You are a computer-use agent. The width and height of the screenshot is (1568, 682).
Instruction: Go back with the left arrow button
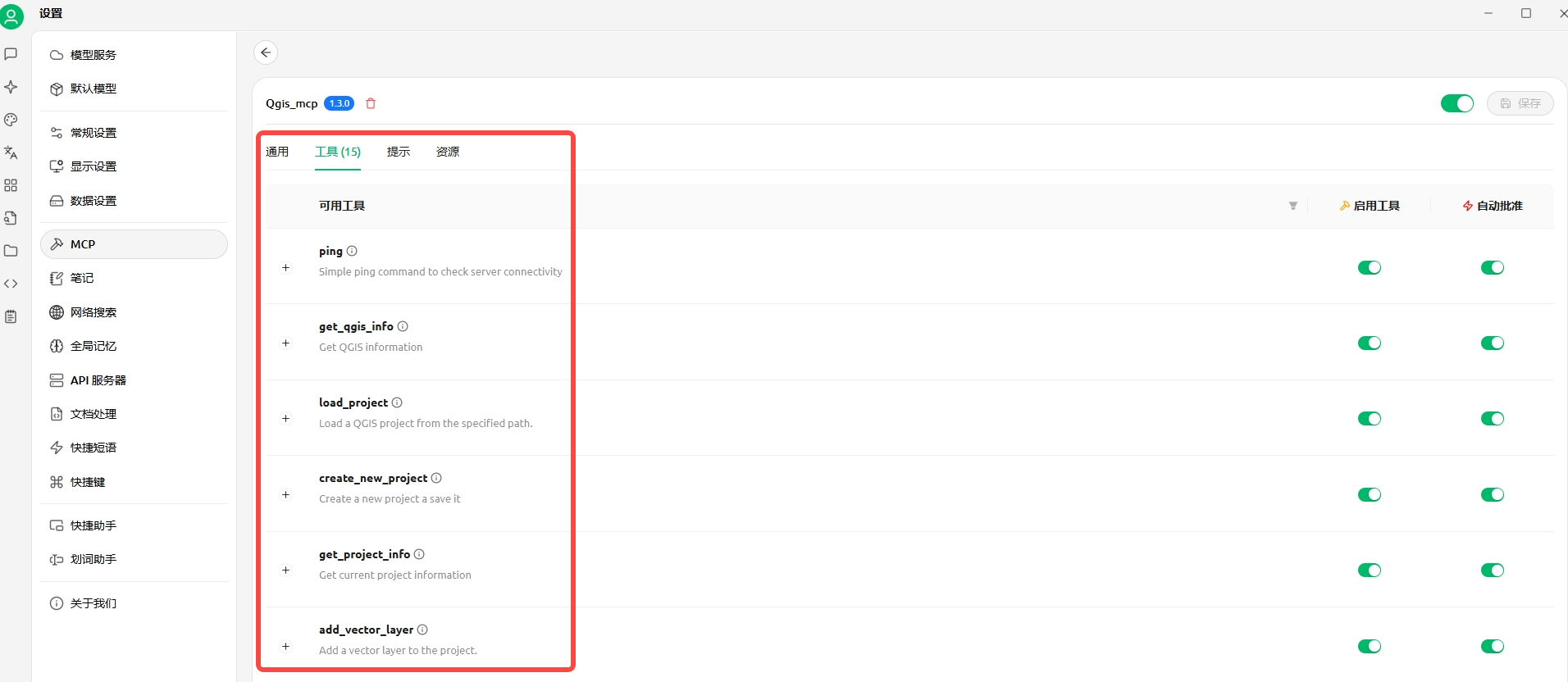point(266,52)
